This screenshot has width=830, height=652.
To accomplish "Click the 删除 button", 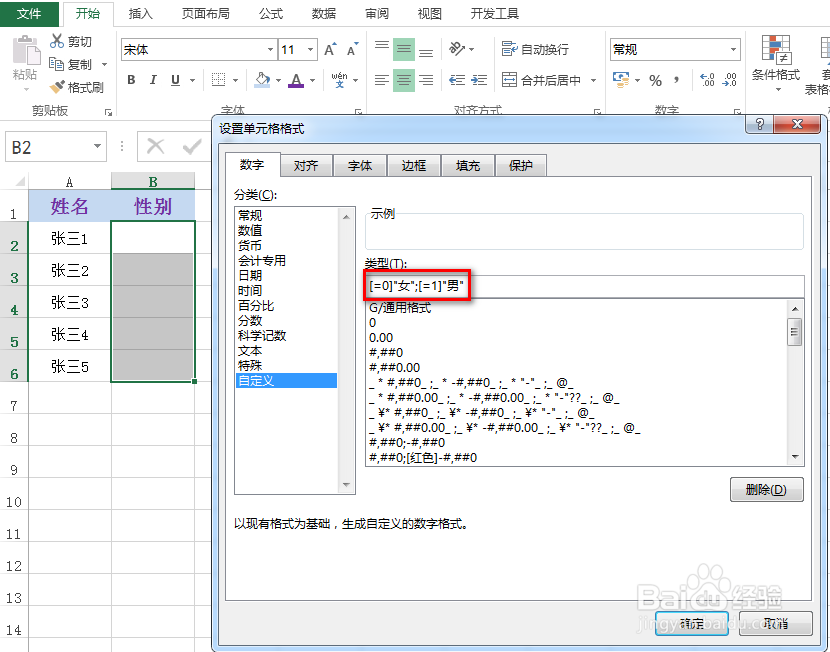I will pos(767,490).
